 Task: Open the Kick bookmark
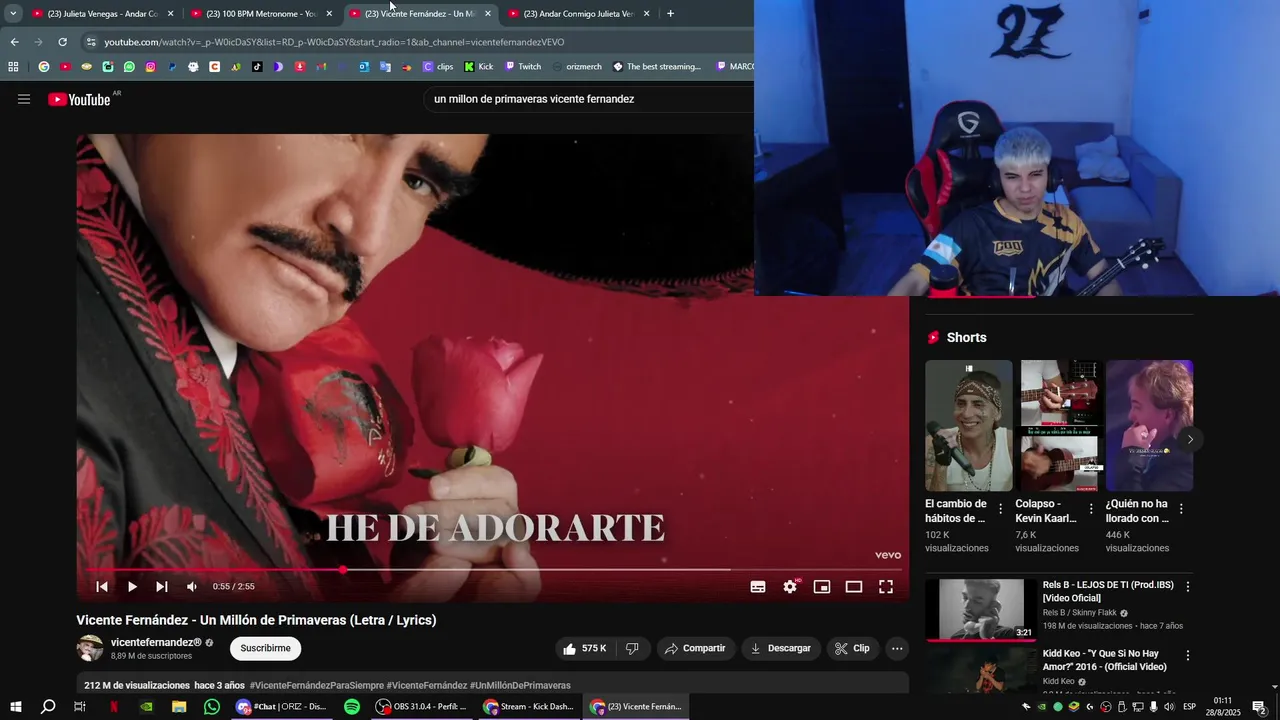point(479,67)
